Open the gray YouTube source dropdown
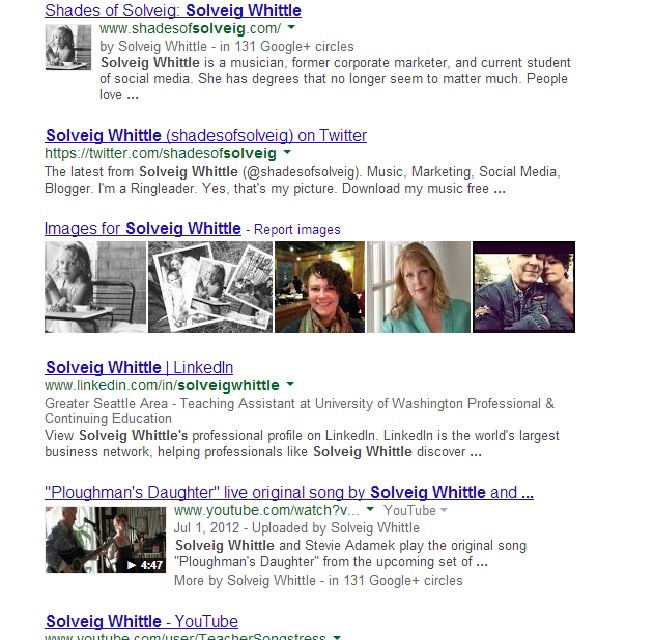This screenshot has width=654, height=640. point(415,510)
